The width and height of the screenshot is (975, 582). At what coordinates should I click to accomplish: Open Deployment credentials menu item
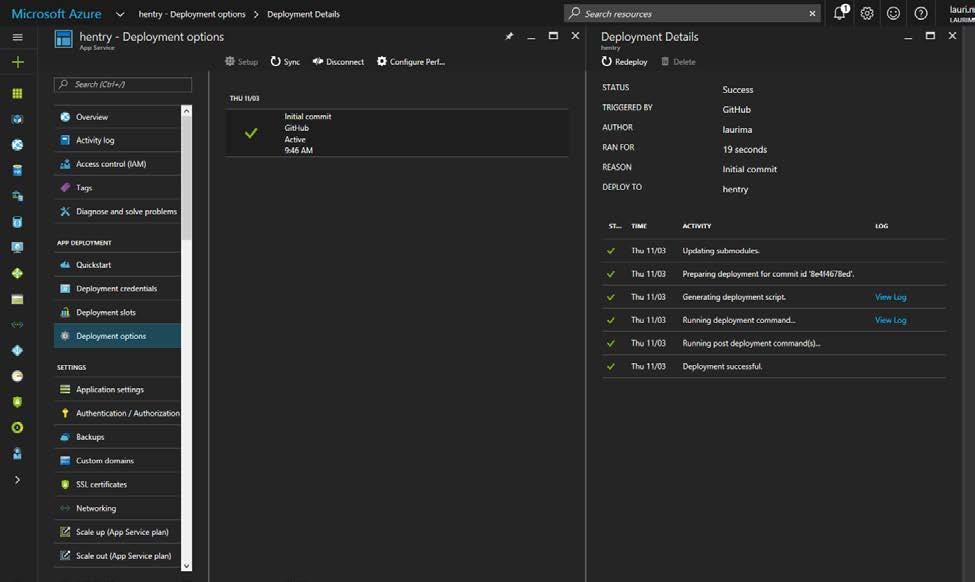point(118,289)
